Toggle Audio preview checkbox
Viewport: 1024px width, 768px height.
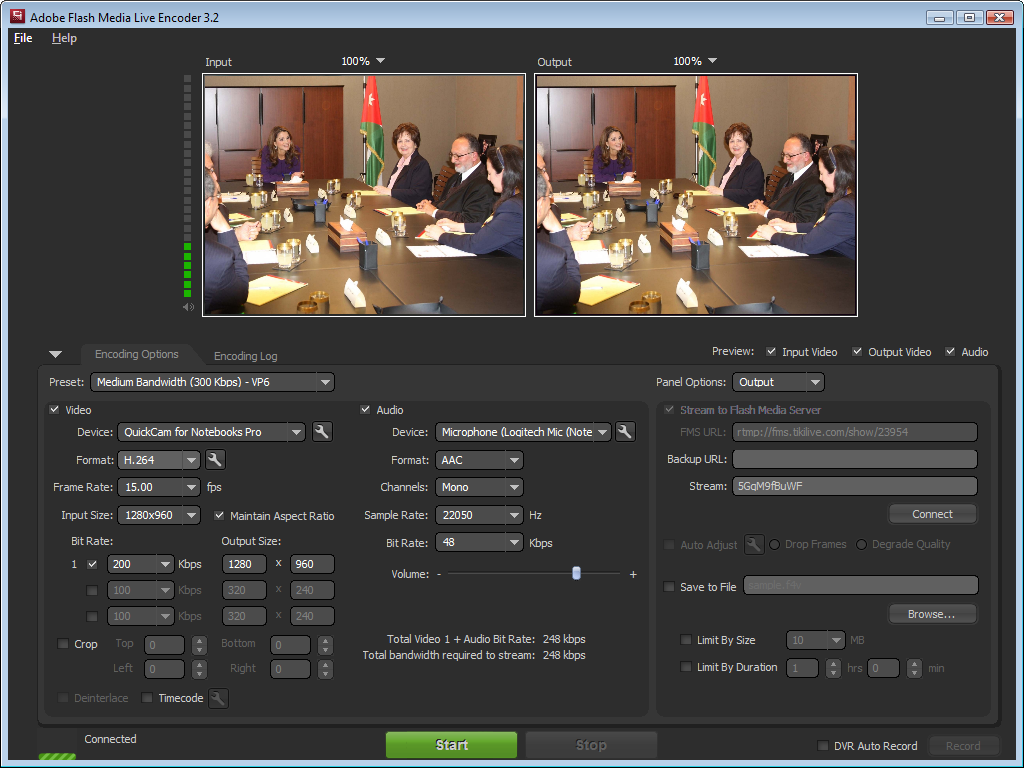(951, 351)
